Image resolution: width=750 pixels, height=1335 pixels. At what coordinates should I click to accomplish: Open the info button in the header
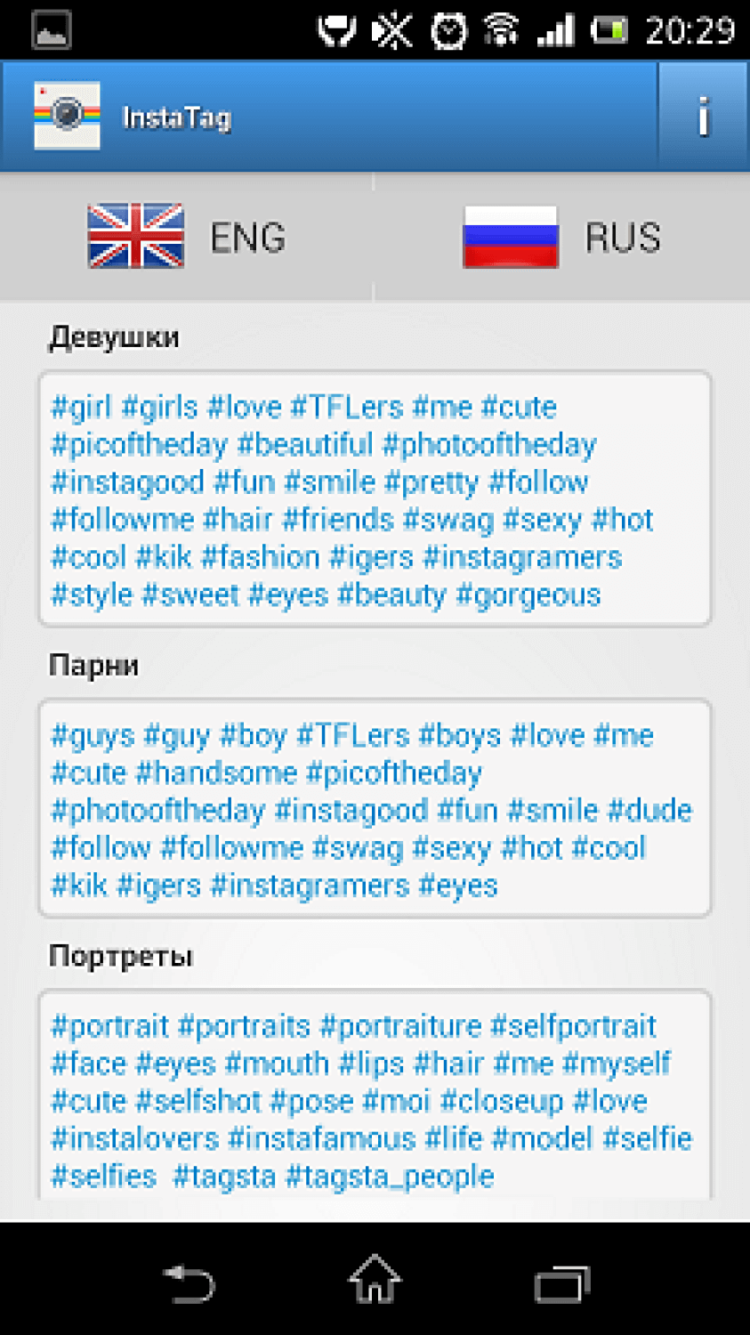(703, 117)
